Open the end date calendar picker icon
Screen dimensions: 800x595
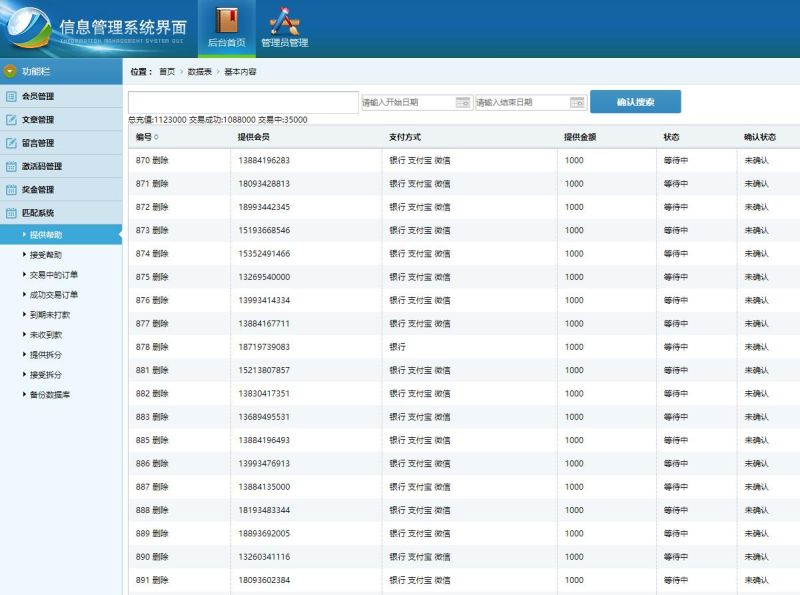coord(577,101)
